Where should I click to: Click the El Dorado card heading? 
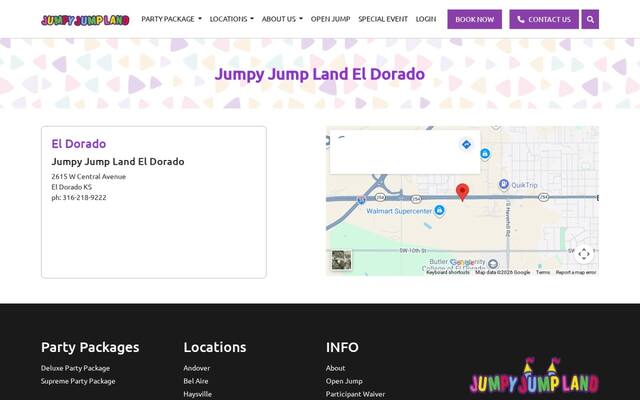pyautogui.click(x=78, y=144)
